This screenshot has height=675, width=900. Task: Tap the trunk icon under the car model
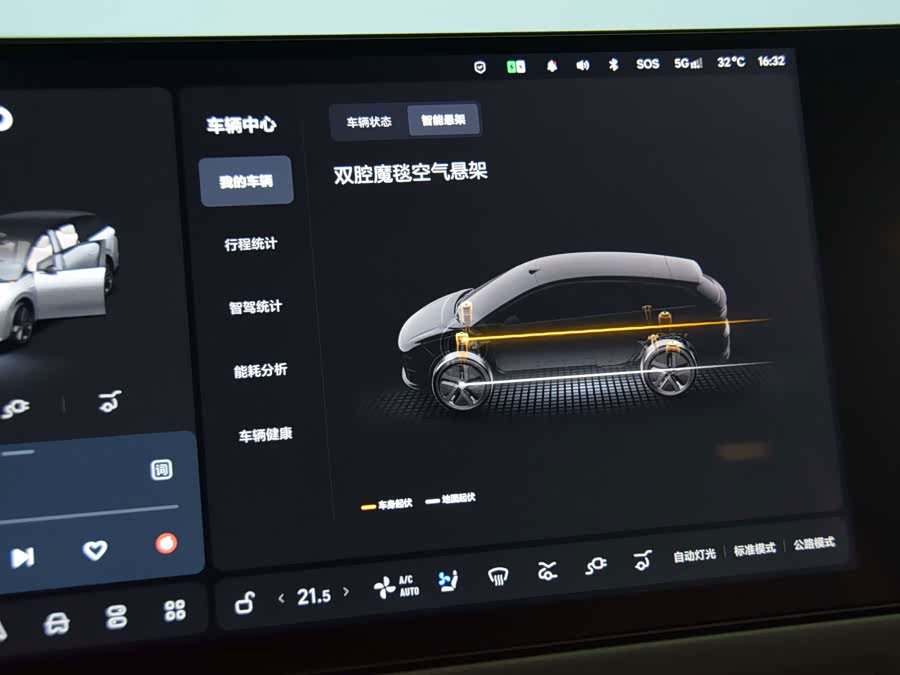[x=110, y=401]
